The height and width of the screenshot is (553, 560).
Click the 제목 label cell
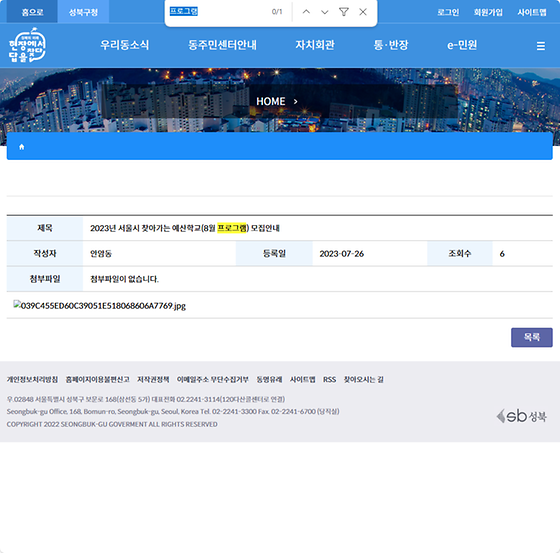click(45, 228)
